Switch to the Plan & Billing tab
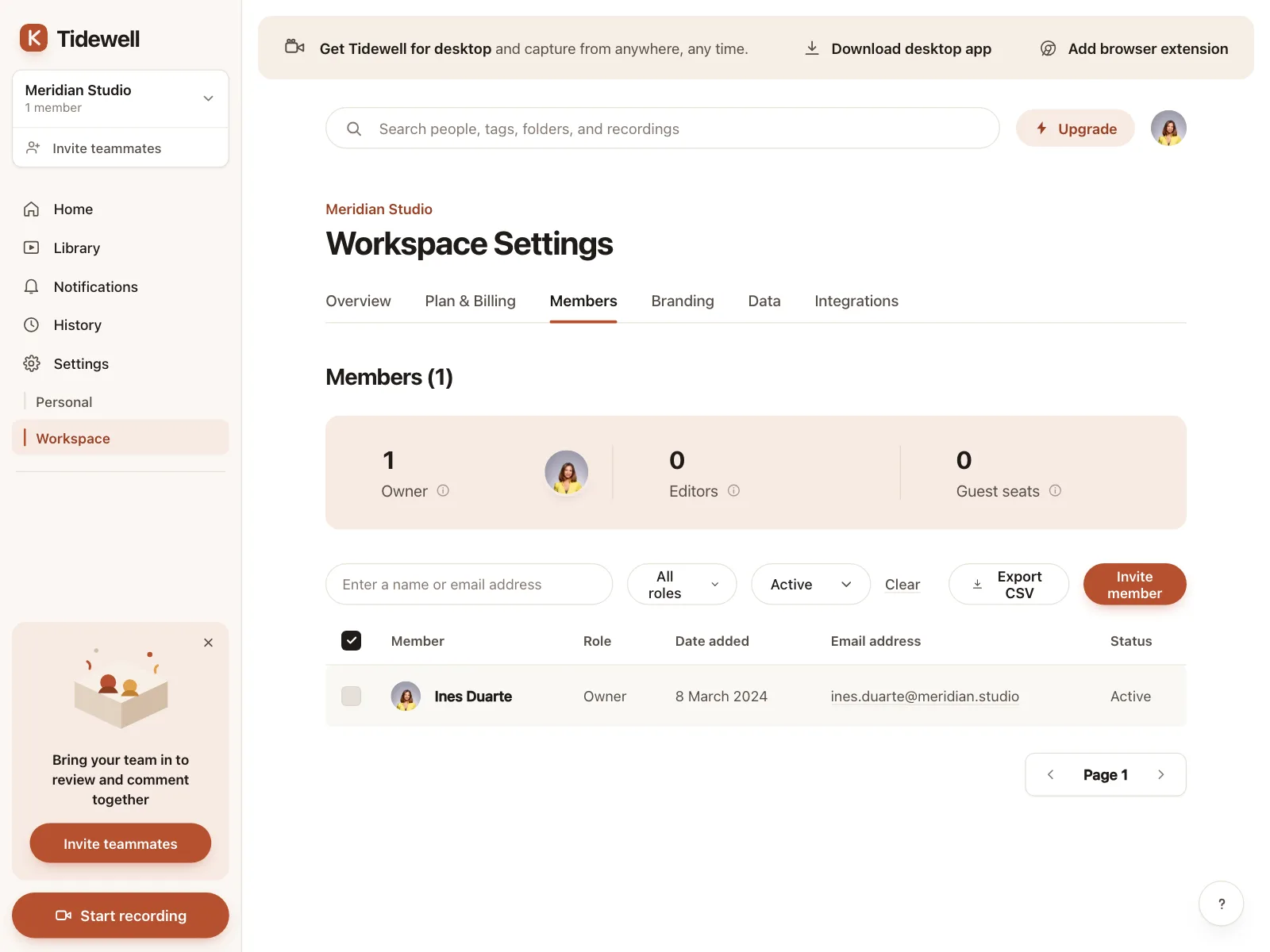Viewport: 1270px width, 952px height. [470, 301]
